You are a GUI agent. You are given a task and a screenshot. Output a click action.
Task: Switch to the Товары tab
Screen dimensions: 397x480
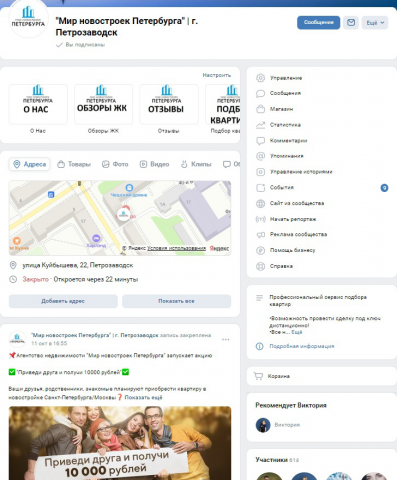click(74, 164)
